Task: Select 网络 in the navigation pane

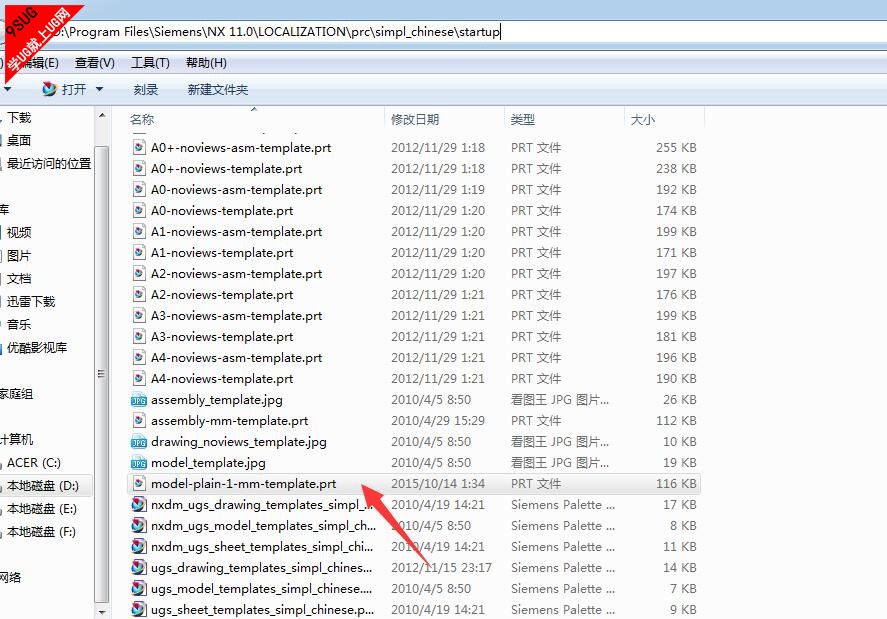Action: click(x=10, y=578)
